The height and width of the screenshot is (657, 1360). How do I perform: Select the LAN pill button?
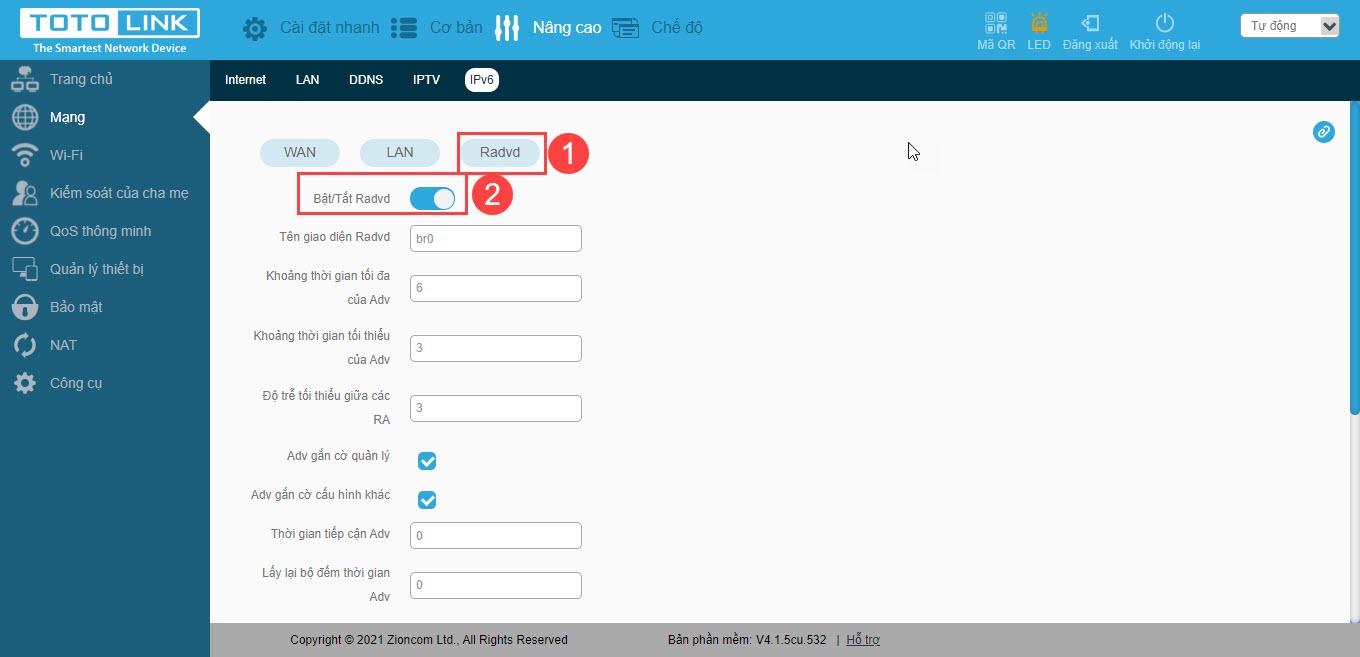400,152
